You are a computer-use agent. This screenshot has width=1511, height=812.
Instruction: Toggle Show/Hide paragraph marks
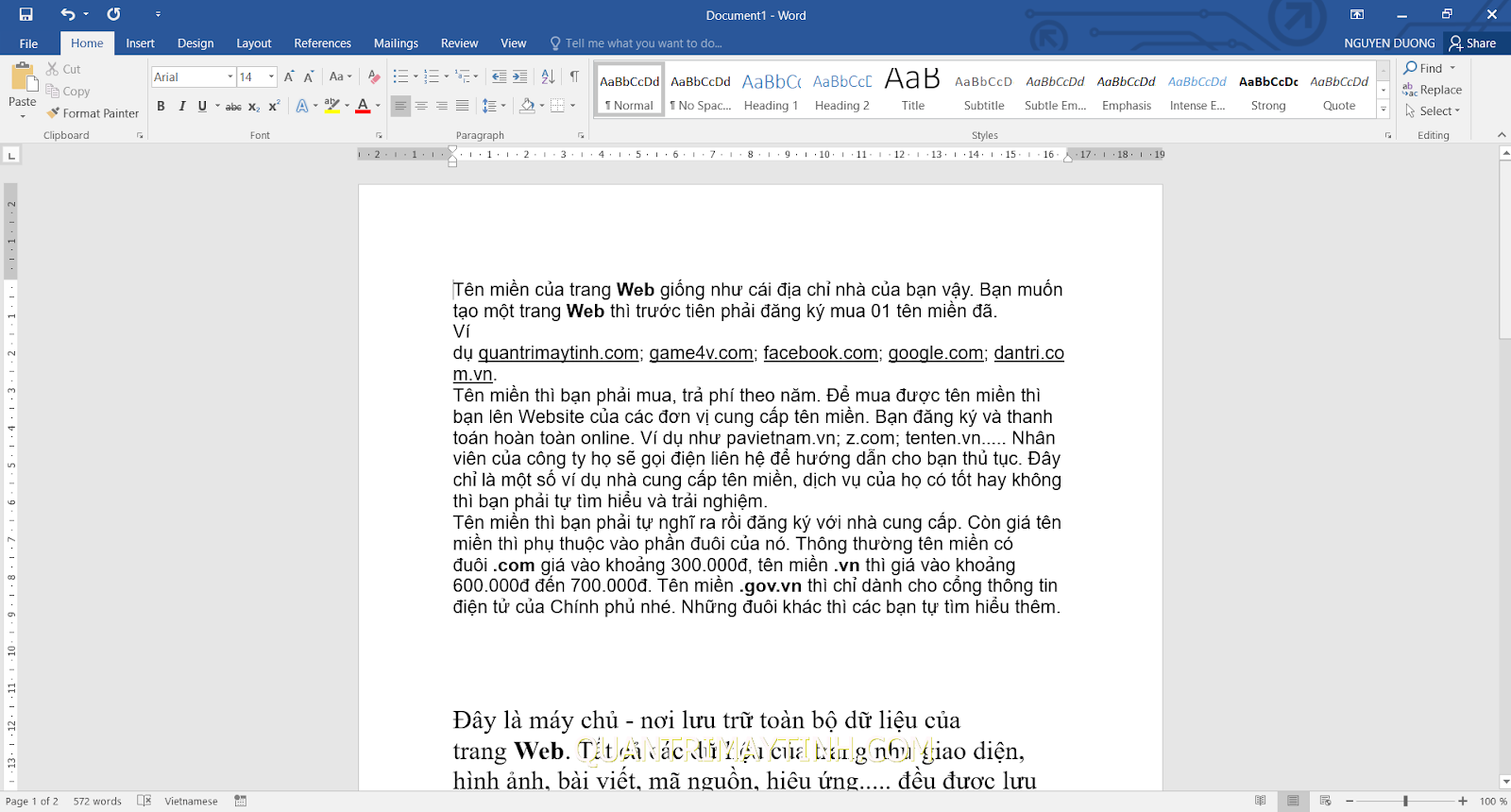[574, 76]
